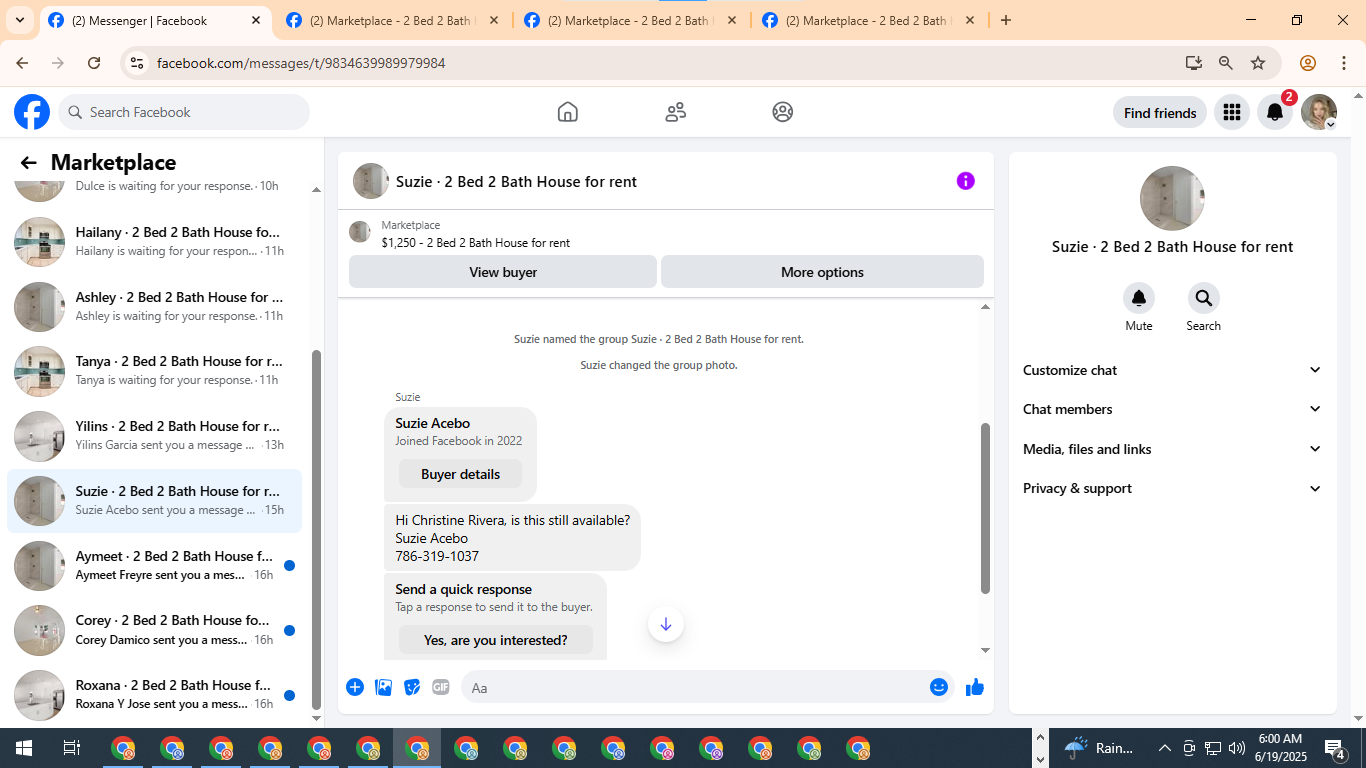The image size is (1366, 768).
Task: Open the notifications bell
Action: (1275, 113)
